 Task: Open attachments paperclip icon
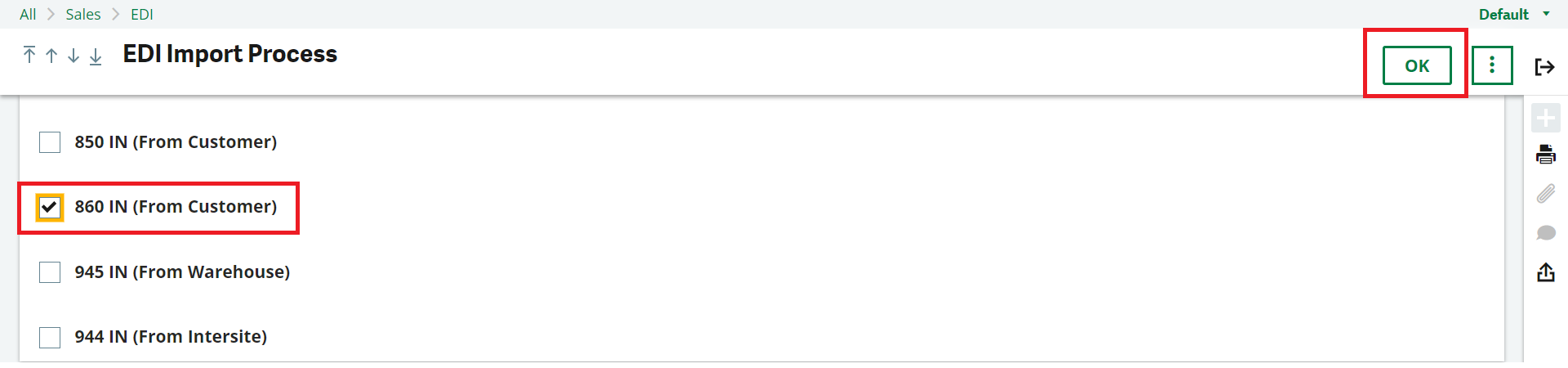1545,194
